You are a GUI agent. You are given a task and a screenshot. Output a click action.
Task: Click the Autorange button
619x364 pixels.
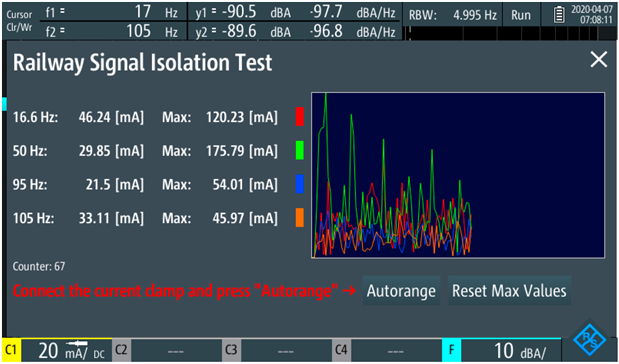401,291
